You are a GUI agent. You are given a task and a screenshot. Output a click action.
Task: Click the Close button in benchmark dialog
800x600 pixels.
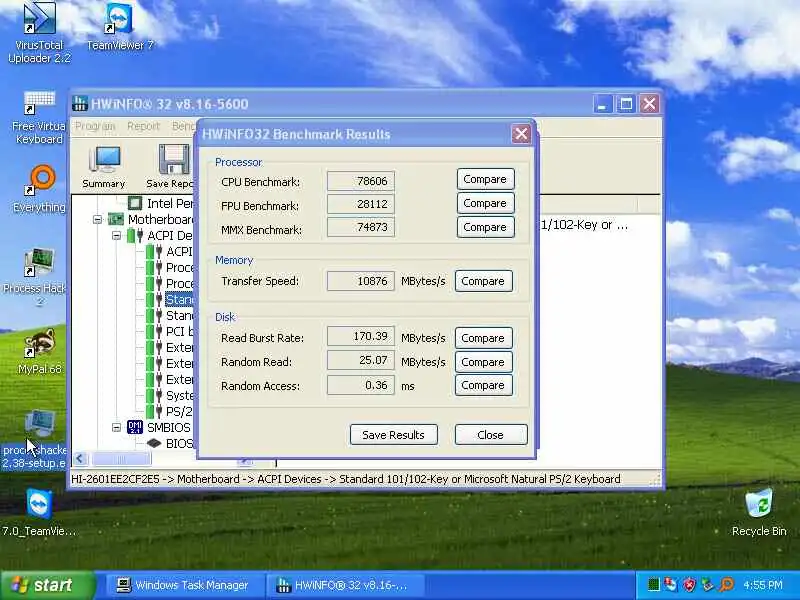491,435
